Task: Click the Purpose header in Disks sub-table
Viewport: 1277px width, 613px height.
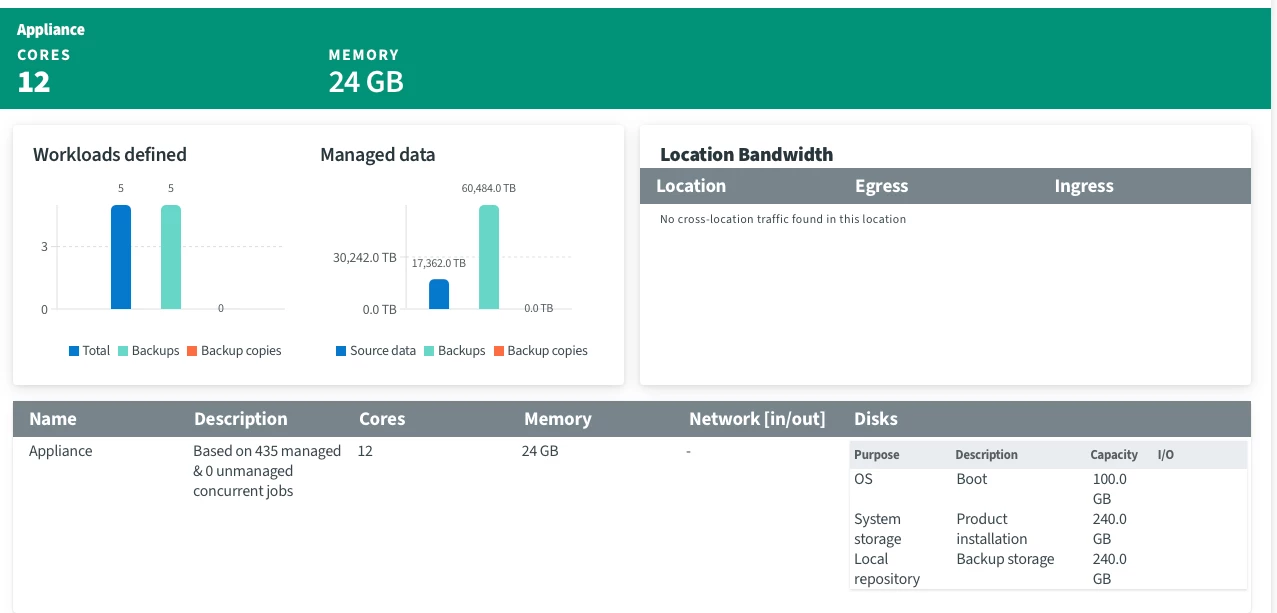Action: coord(877,455)
